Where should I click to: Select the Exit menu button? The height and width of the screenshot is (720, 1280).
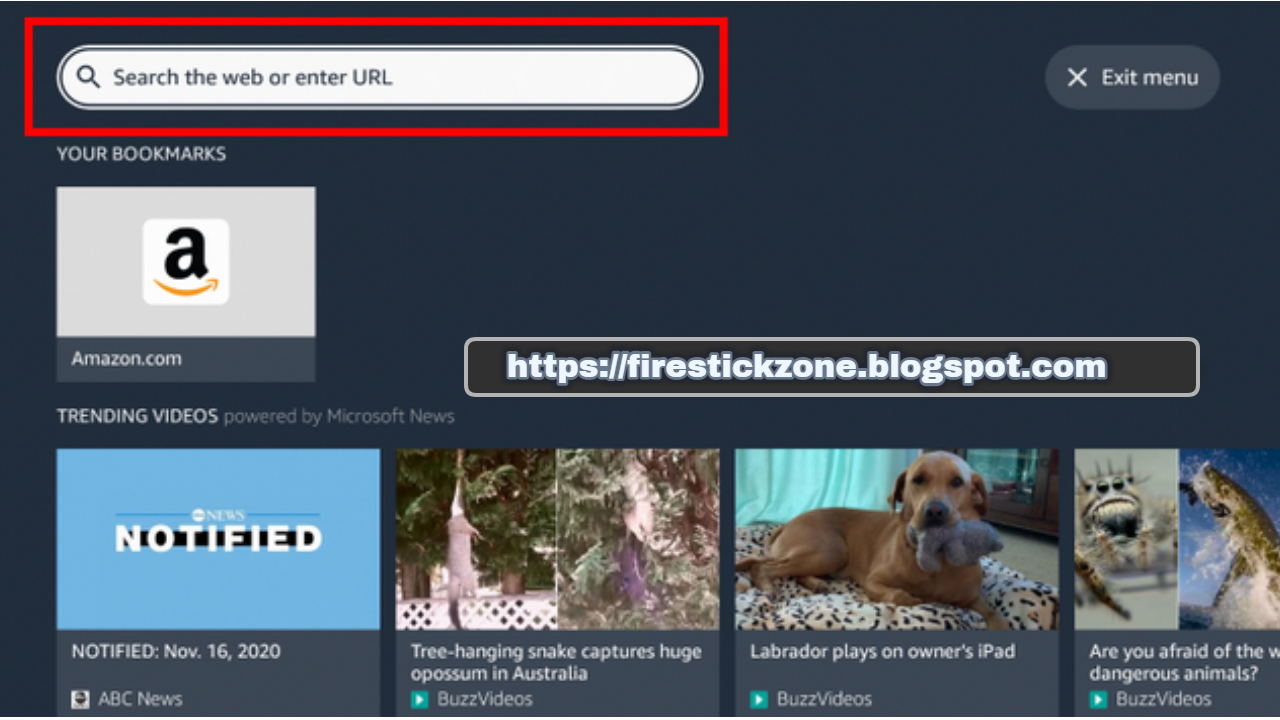(1132, 77)
